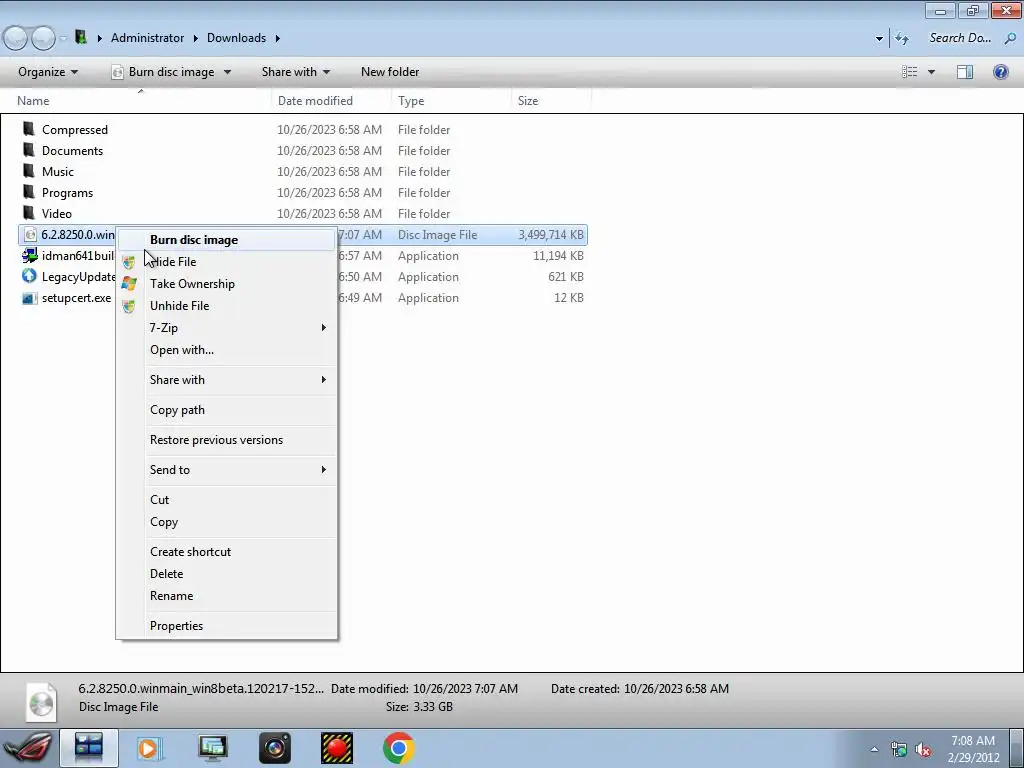This screenshot has height=768, width=1024.
Task: Expand the view options dropdown arrow
Action: (x=931, y=72)
